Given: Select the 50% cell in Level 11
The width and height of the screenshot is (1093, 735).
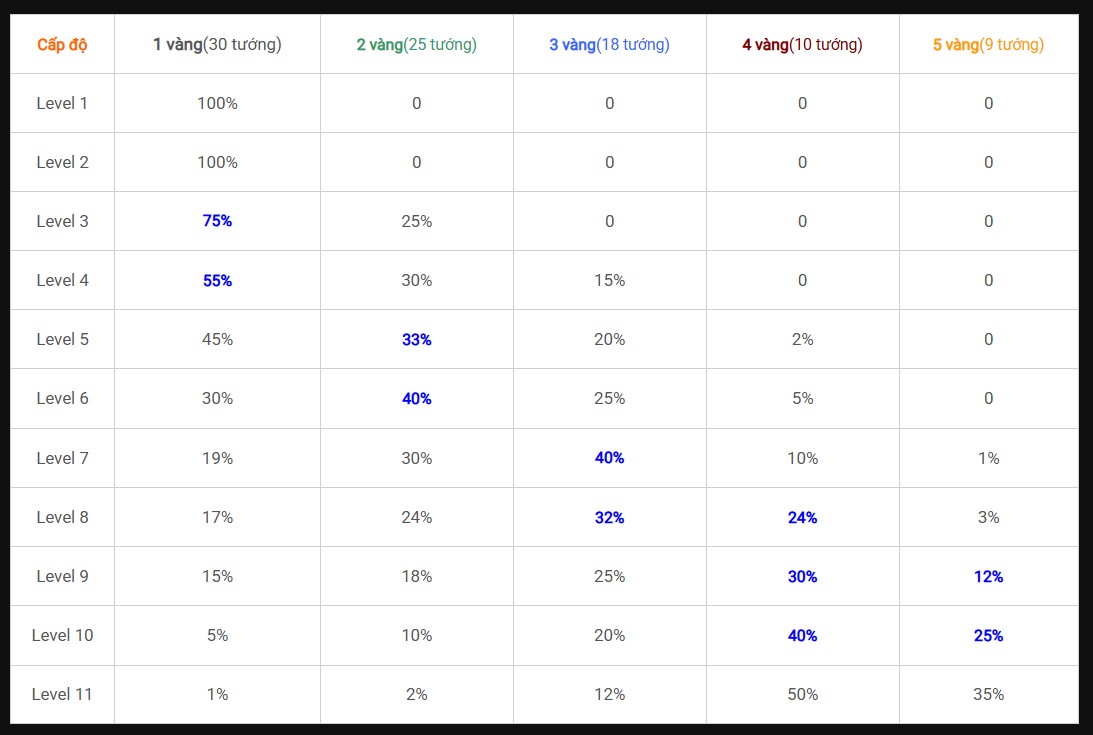Looking at the screenshot, I should [x=802, y=694].
